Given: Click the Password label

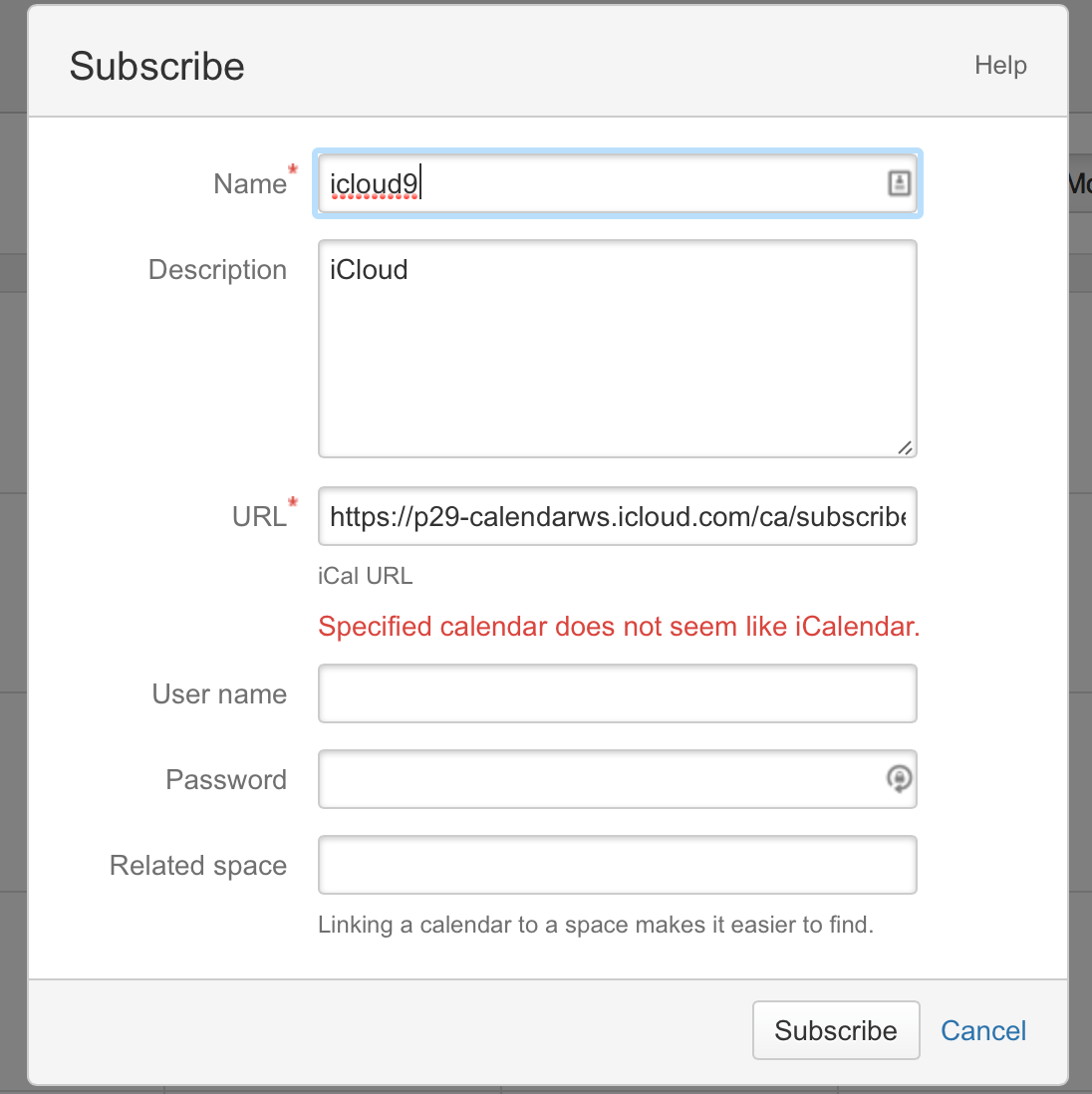Looking at the screenshot, I should pos(226,780).
